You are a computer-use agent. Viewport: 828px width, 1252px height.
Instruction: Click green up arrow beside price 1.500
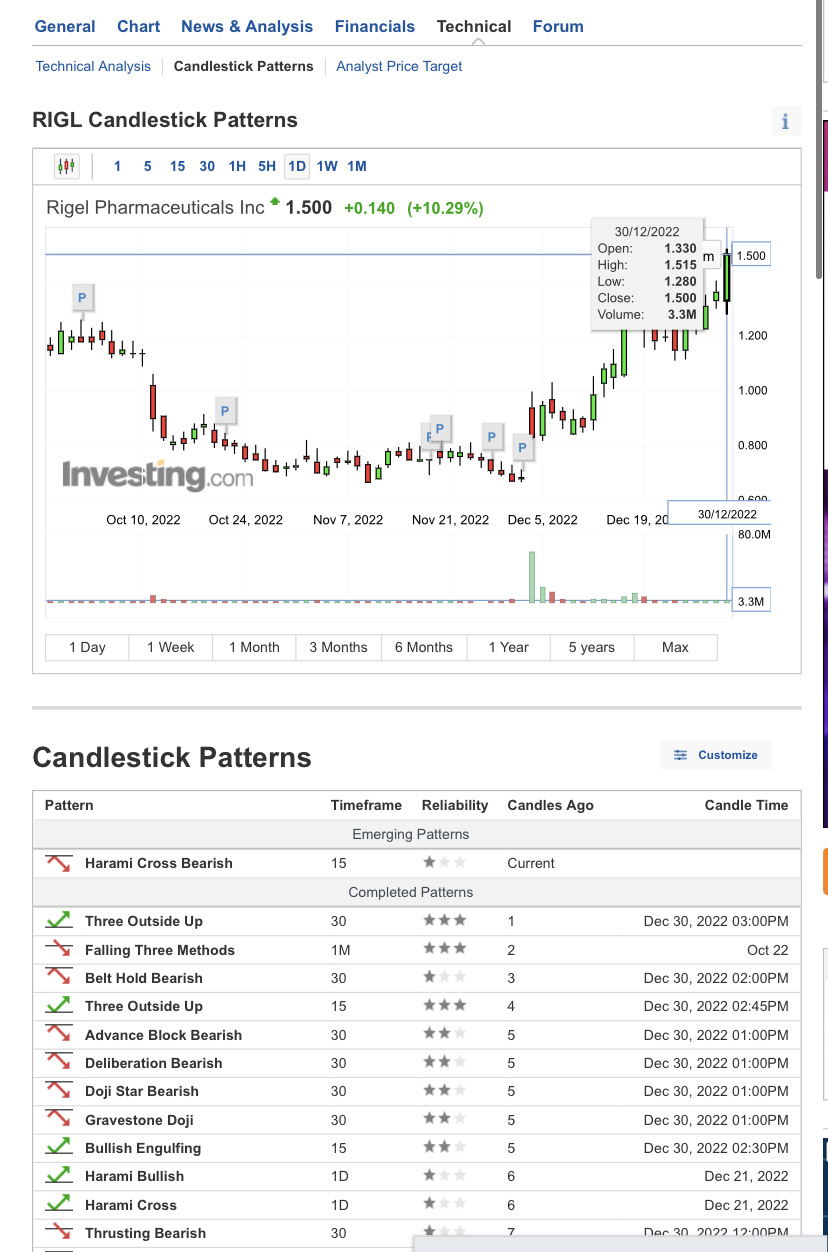(x=274, y=203)
